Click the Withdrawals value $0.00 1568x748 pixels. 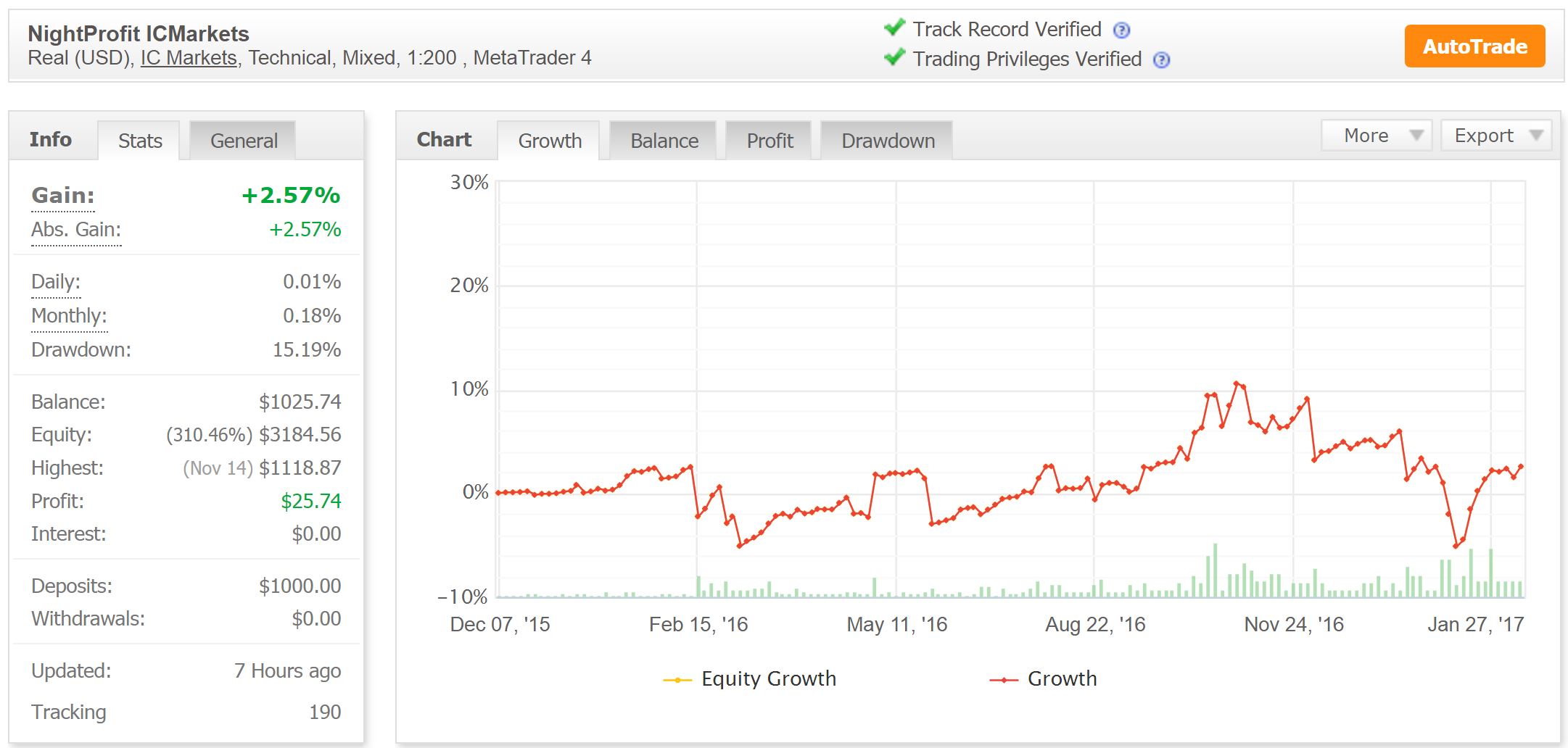click(316, 619)
